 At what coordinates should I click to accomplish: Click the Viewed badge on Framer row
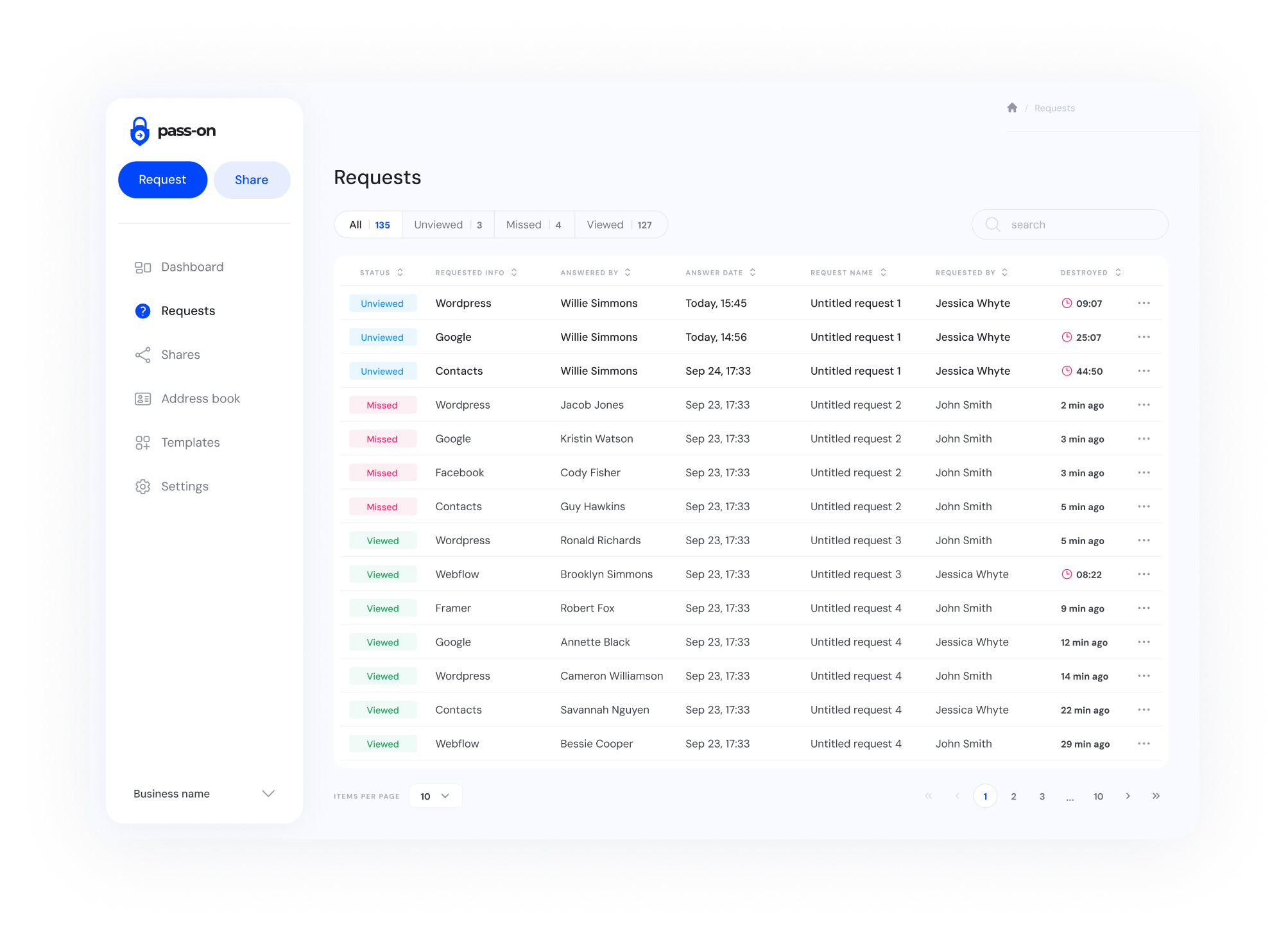(x=382, y=608)
